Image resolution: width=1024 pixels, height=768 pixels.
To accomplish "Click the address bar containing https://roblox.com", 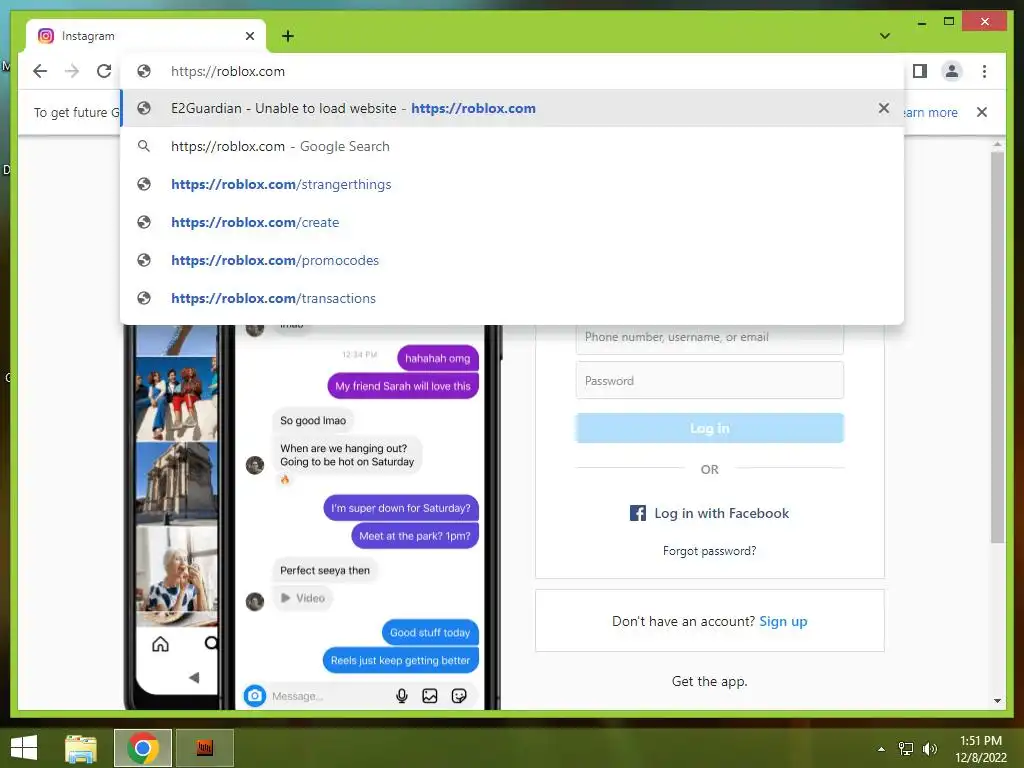I will [x=513, y=71].
